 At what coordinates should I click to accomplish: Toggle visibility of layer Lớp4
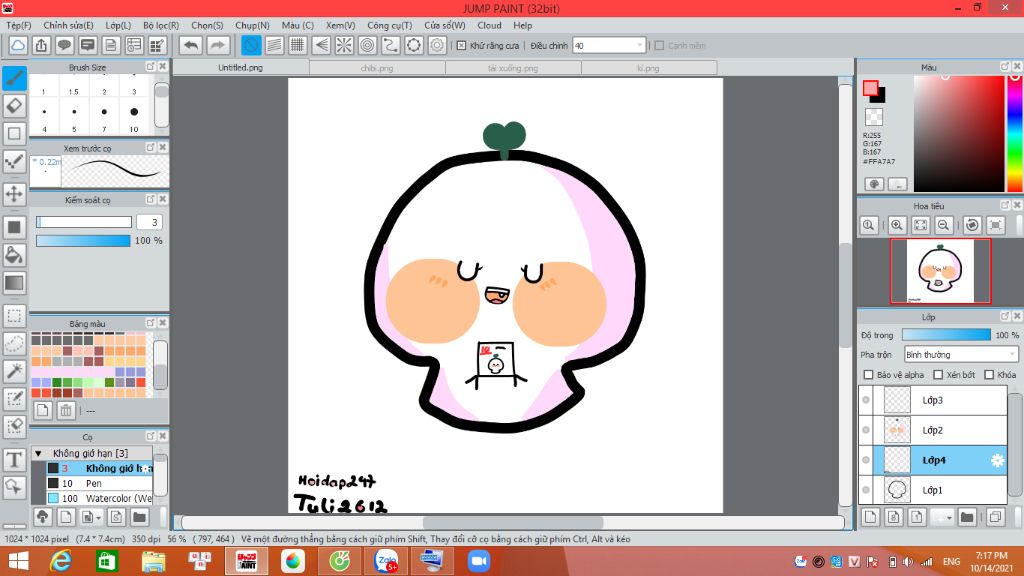pyautogui.click(x=866, y=460)
